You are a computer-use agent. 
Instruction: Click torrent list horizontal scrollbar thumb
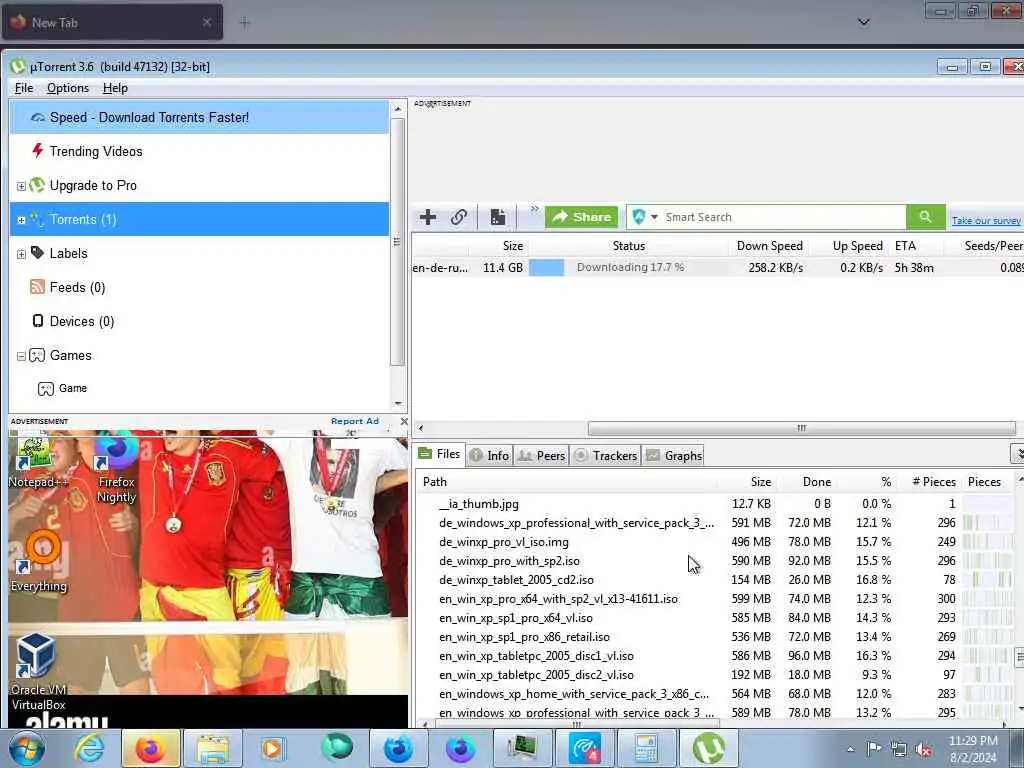pos(801,428)
